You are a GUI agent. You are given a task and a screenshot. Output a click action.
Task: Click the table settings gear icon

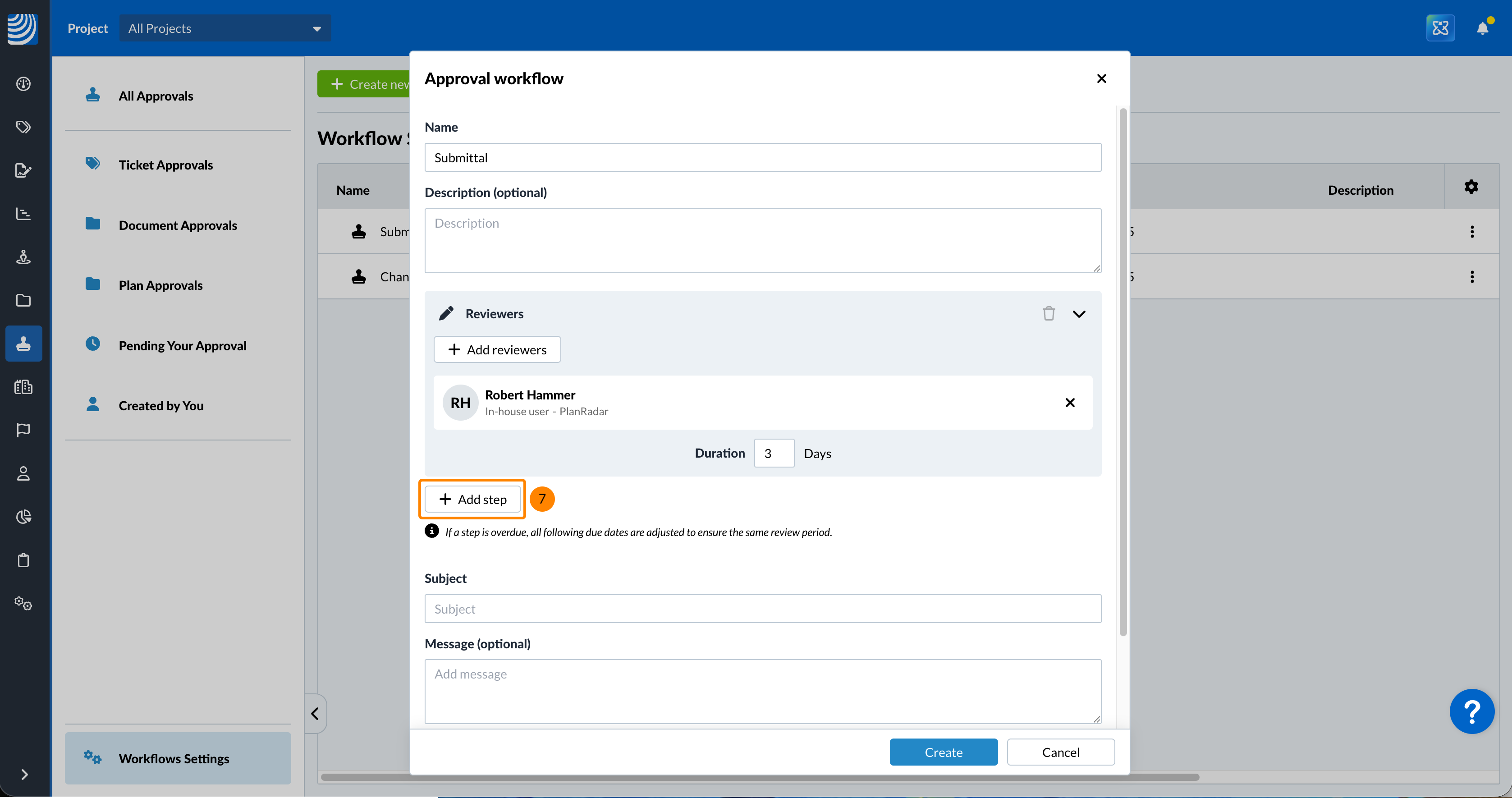click(x=1471, y=187)
